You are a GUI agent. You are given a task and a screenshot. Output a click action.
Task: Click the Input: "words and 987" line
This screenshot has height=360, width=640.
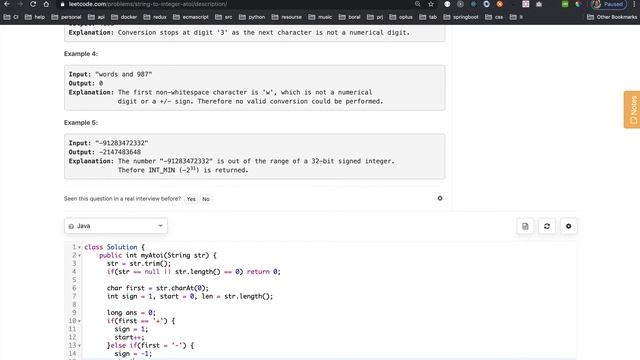coord(110,74)
